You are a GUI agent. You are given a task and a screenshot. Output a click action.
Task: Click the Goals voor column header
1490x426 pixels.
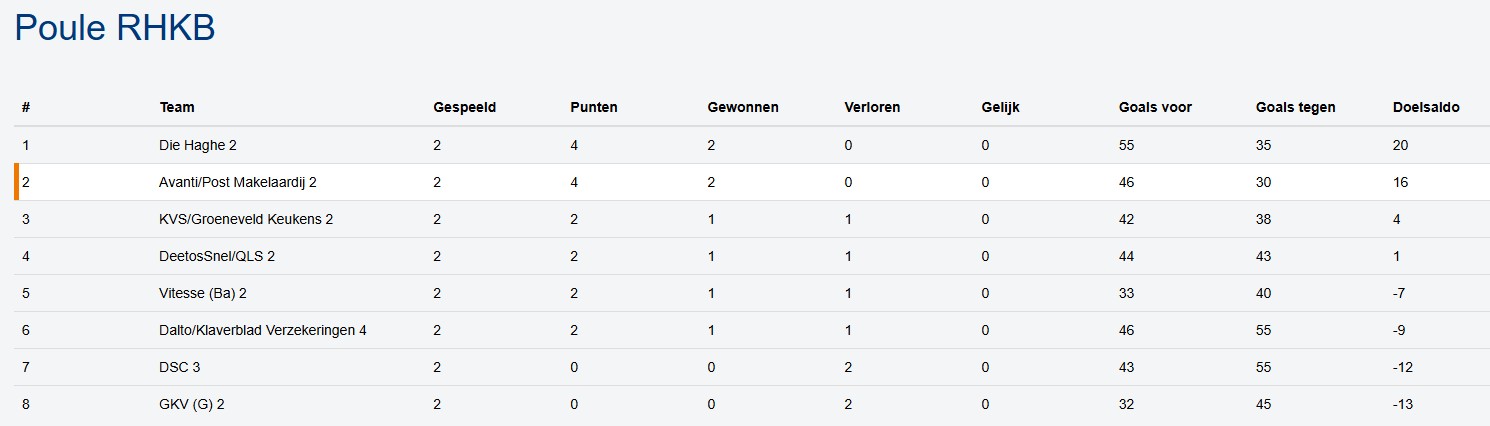(x=1155, y=108)
